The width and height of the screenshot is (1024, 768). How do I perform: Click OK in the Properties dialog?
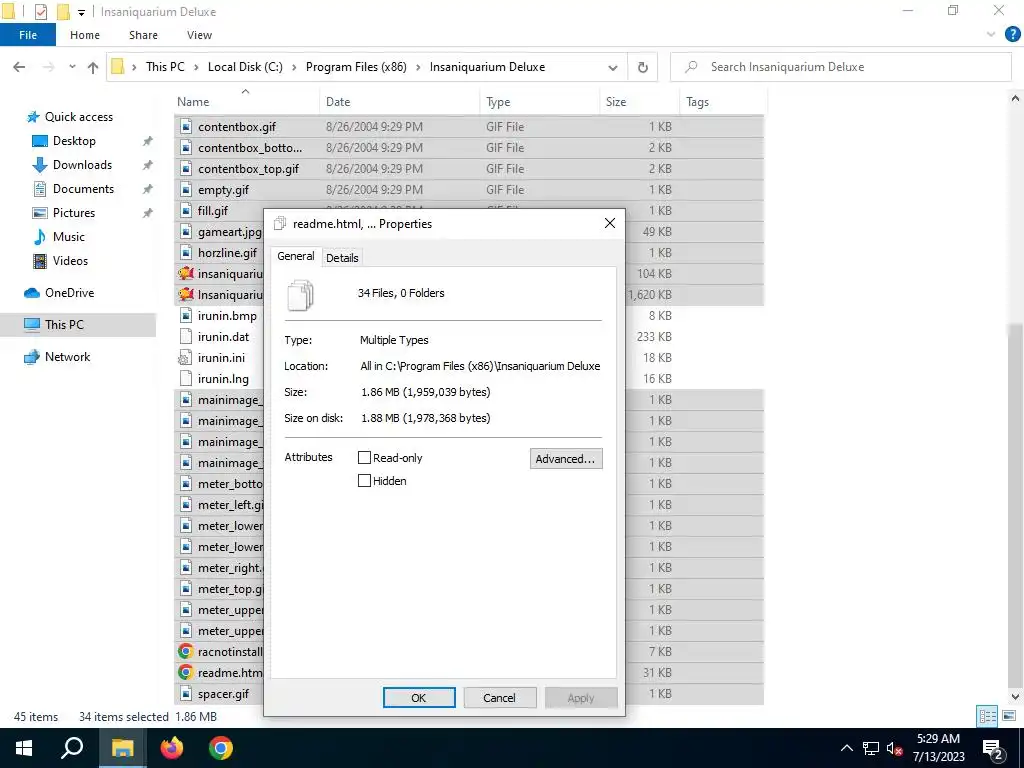pyautogui.click(x=419, y=697)
